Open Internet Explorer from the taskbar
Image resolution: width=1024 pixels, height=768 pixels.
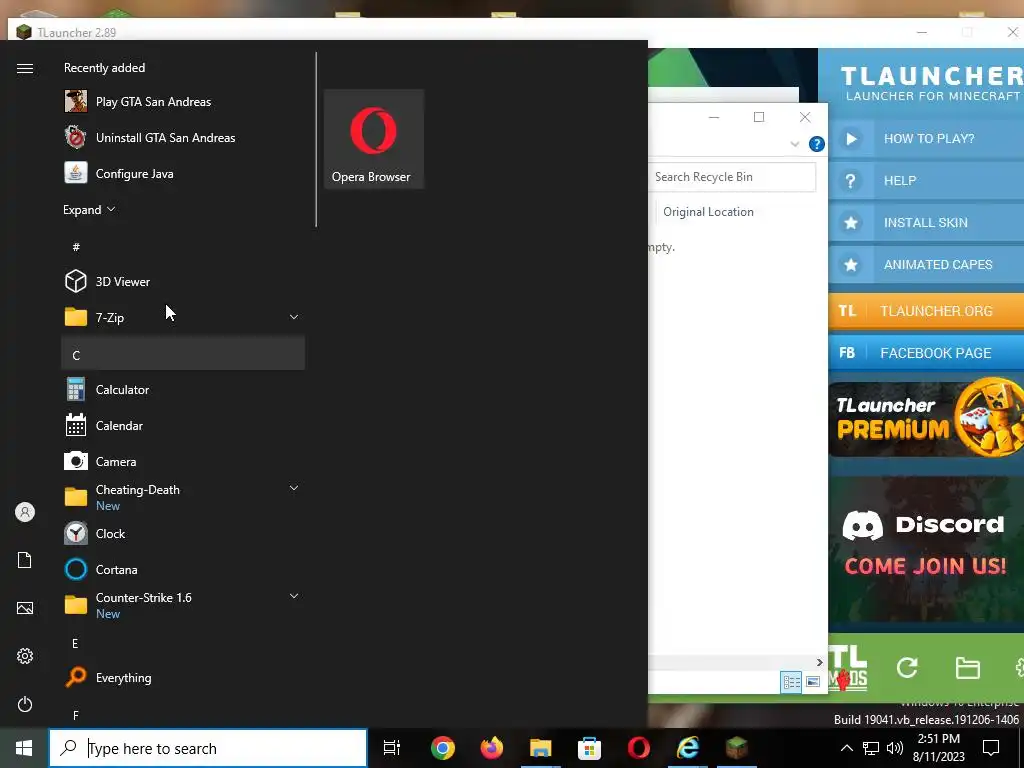688,748
